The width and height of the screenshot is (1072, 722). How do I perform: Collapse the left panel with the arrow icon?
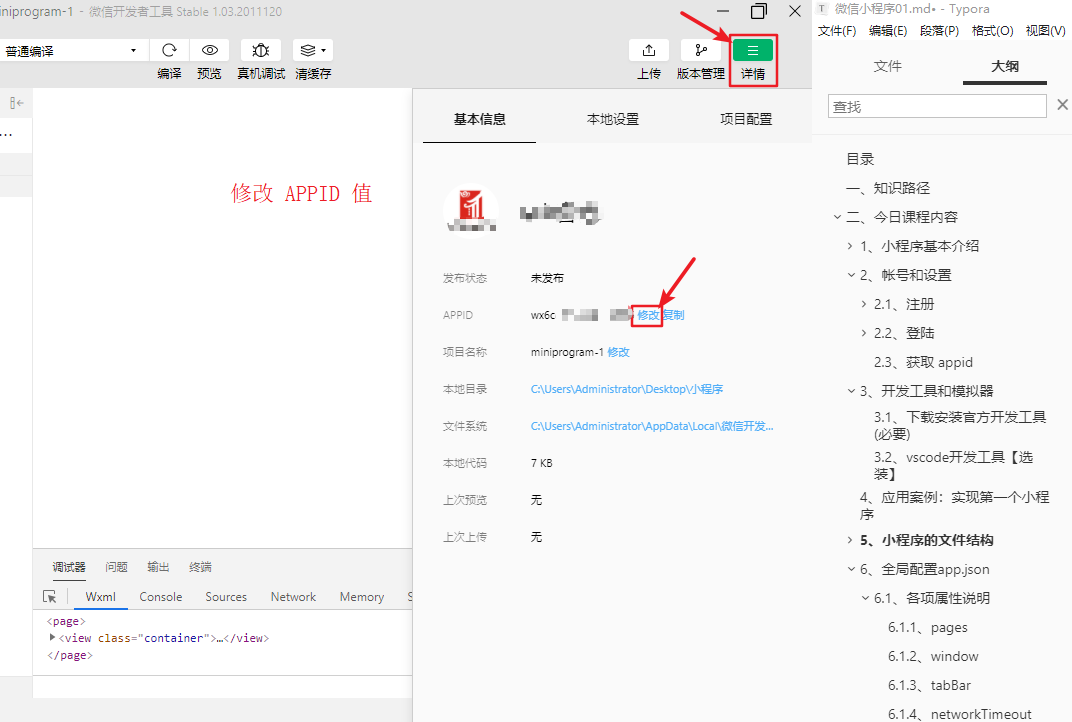[17, 103]
